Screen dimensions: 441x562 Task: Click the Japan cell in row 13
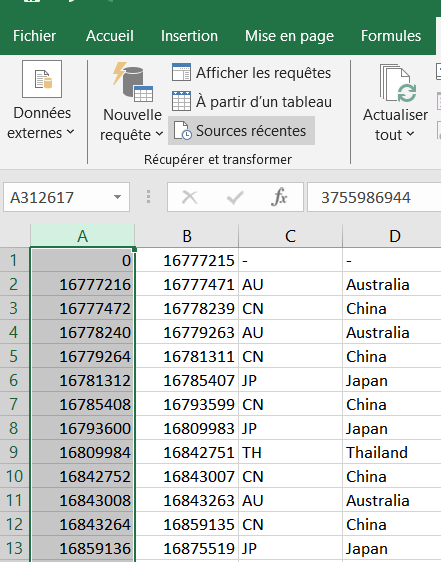coord(392,548)
